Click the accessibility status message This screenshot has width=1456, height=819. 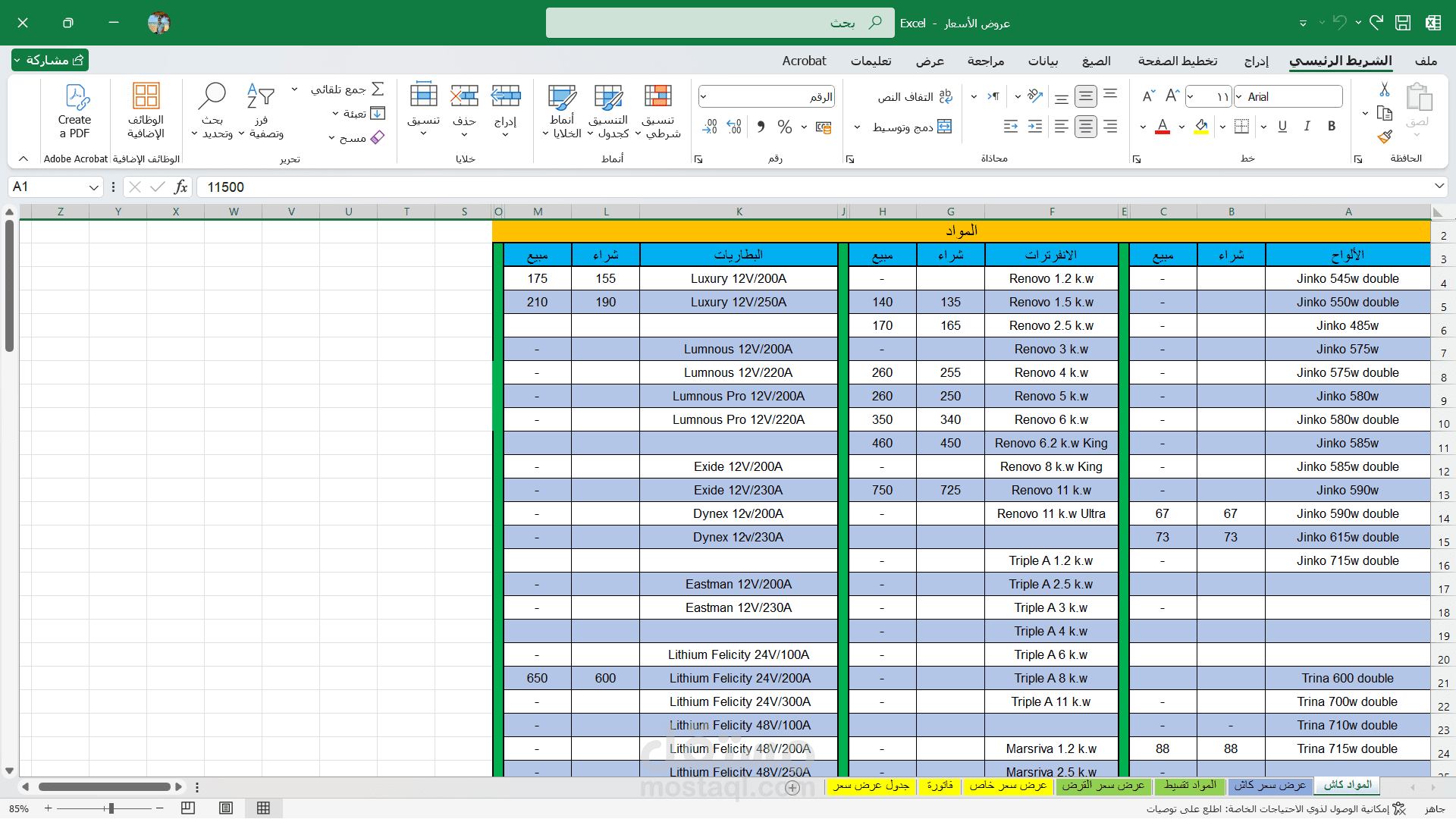pos(1276,809)
